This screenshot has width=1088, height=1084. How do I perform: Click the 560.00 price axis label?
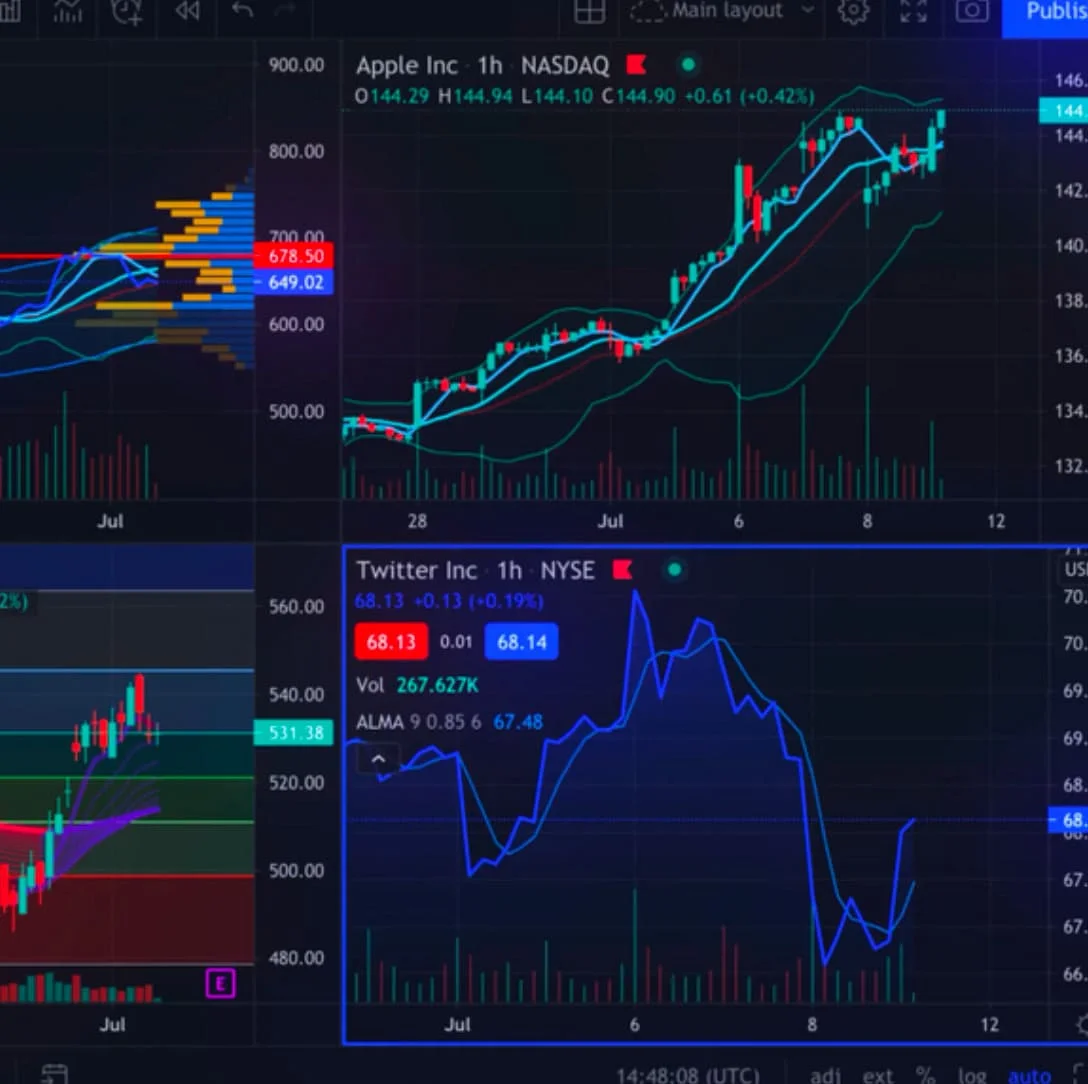296,607
